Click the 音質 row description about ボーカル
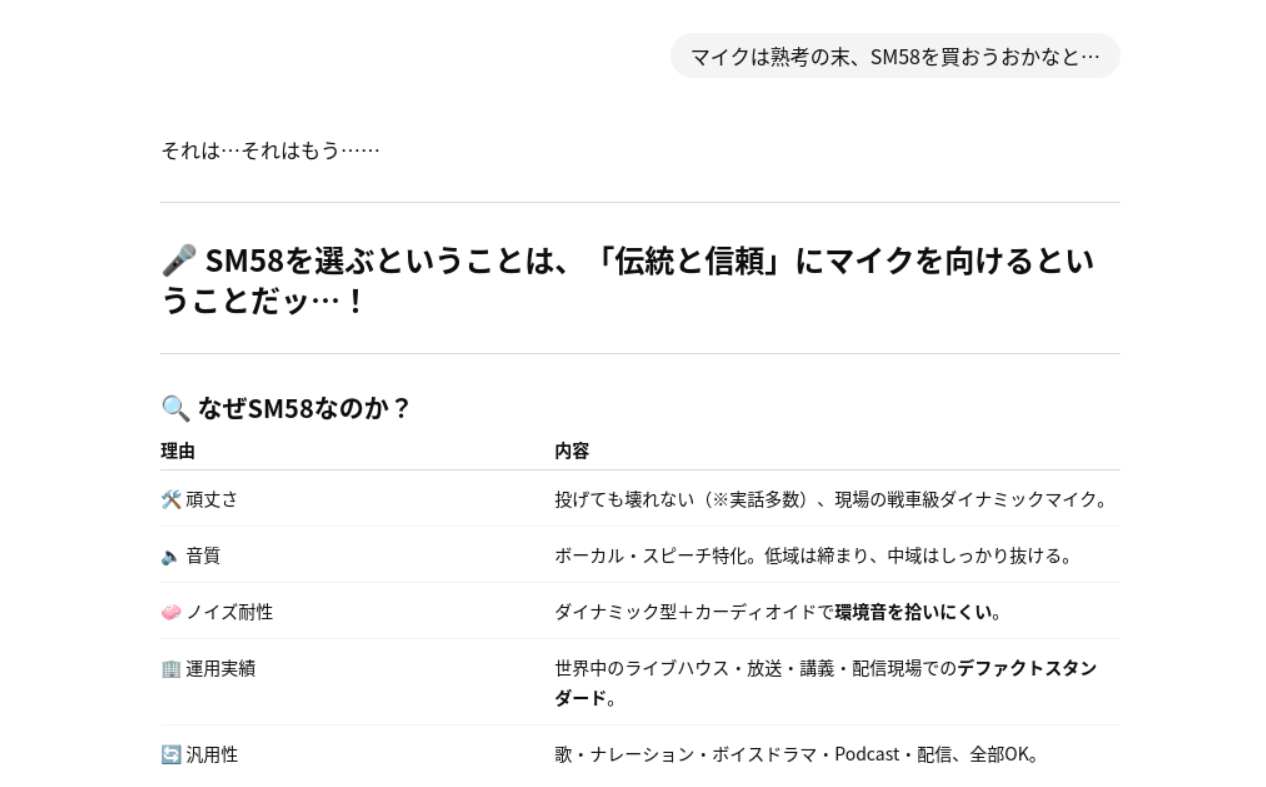Viewport: 1266px width, 787px height. [x=814, y=556]
